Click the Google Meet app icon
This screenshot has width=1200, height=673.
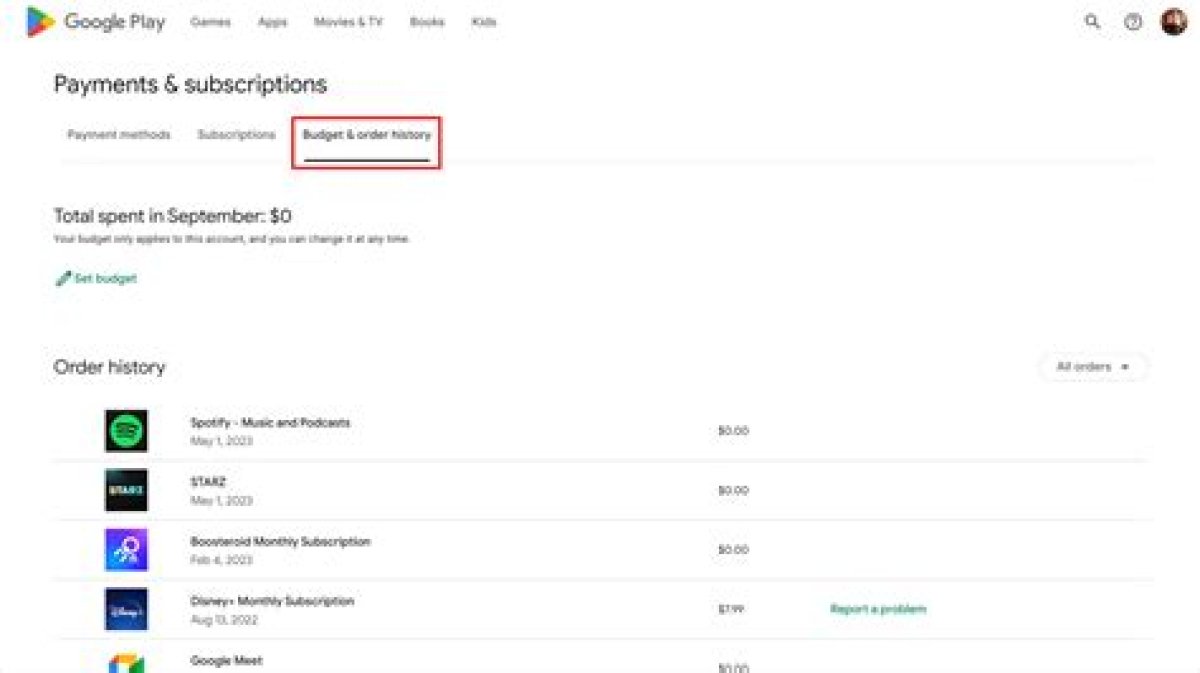pos(126,663)
